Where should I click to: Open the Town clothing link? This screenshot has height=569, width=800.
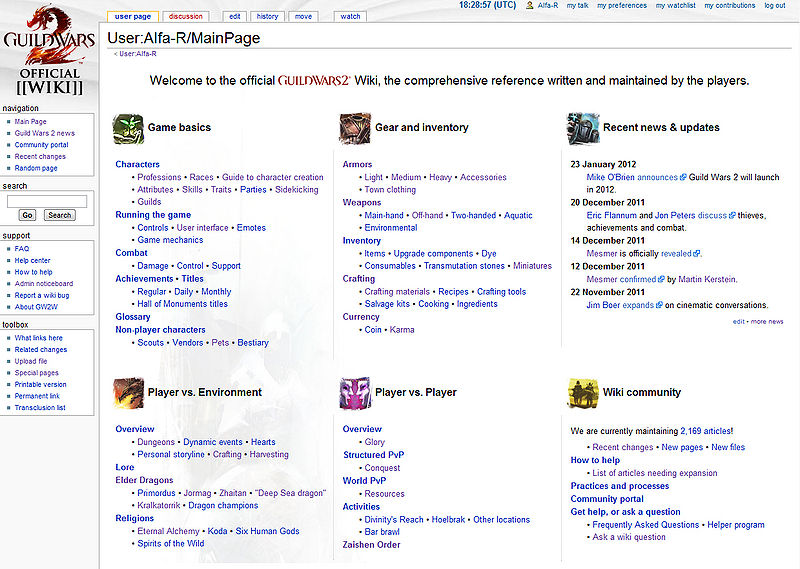tap(390, 189)
